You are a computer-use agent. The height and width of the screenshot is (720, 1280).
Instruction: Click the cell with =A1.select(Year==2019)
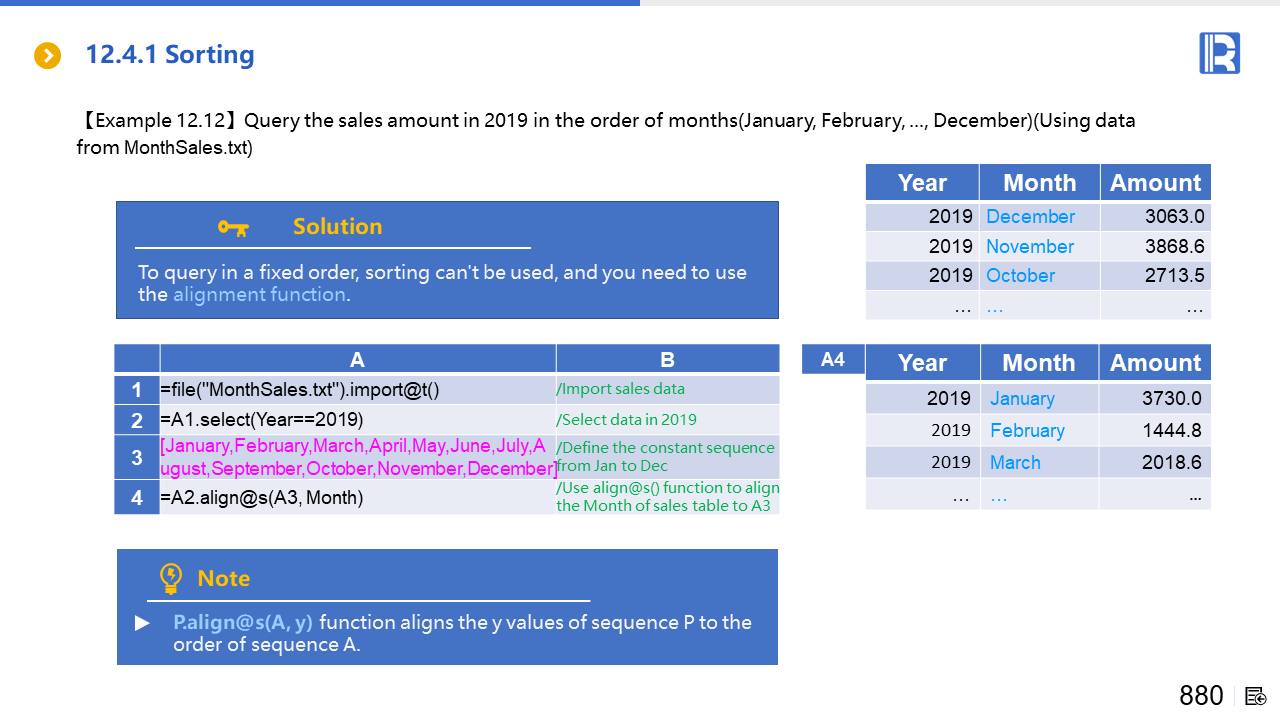point(357,419)
